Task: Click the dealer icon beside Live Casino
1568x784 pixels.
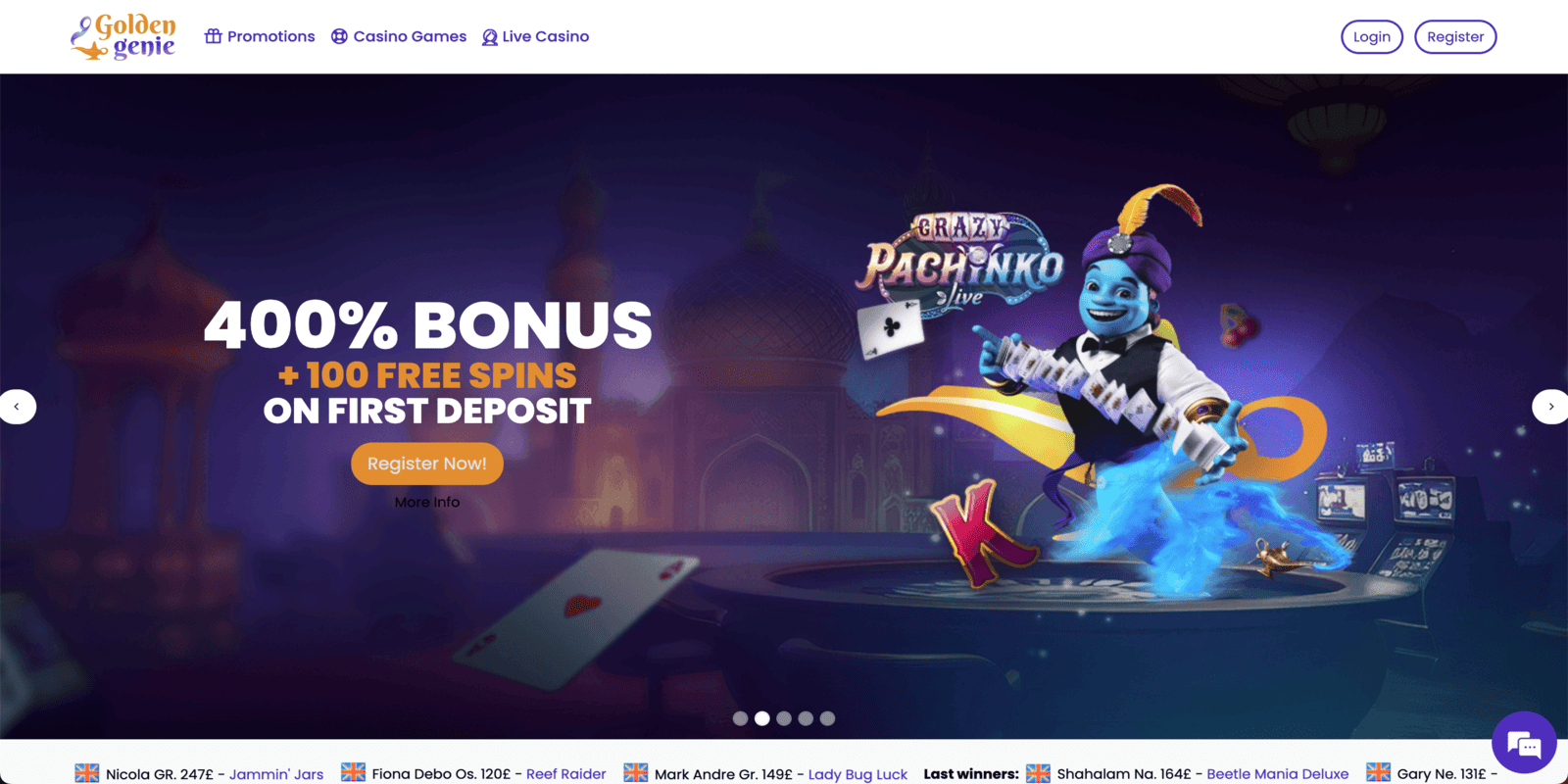Action: pyautogui.click(x=489, y=37)
